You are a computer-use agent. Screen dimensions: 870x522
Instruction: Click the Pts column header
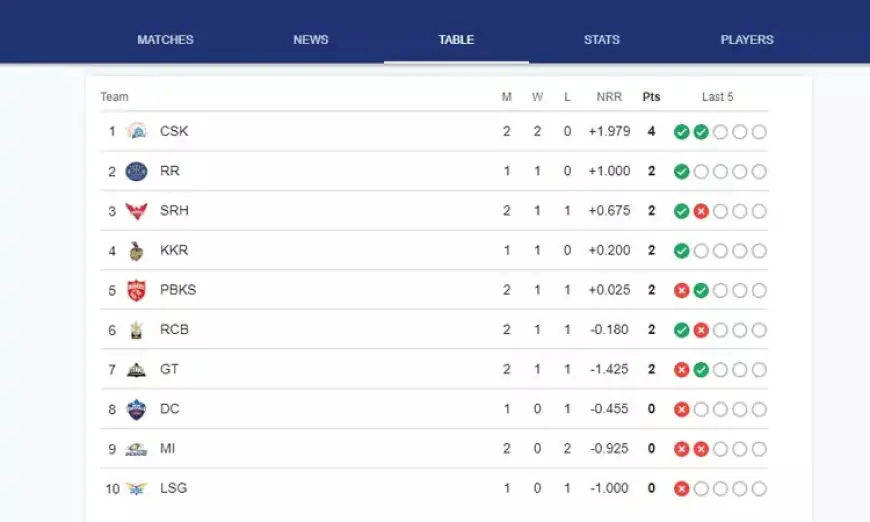(x=651, y=97)
